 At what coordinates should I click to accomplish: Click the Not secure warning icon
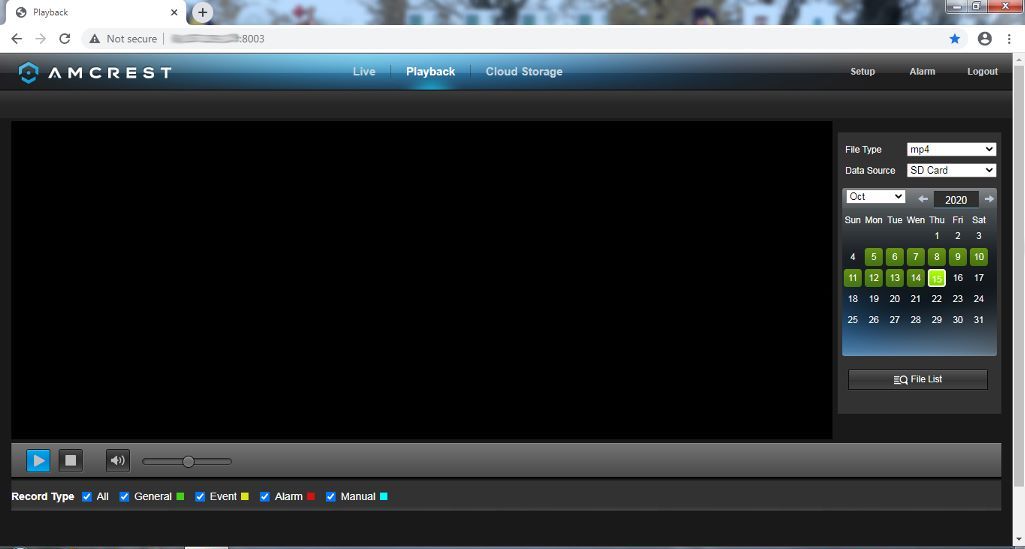(95, 39)
